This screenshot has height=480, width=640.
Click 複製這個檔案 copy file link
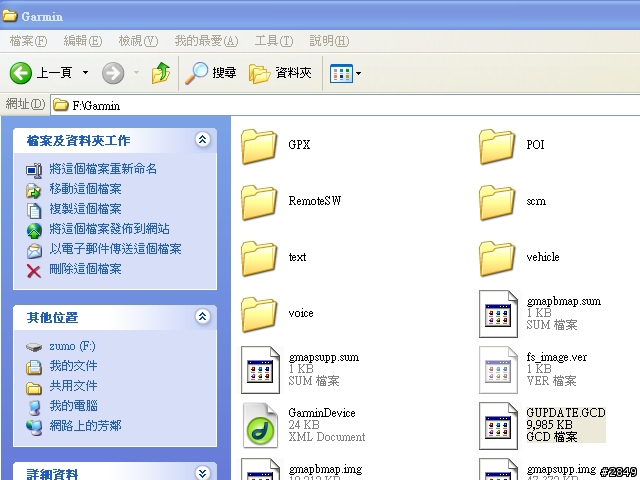tap(85, 209)
